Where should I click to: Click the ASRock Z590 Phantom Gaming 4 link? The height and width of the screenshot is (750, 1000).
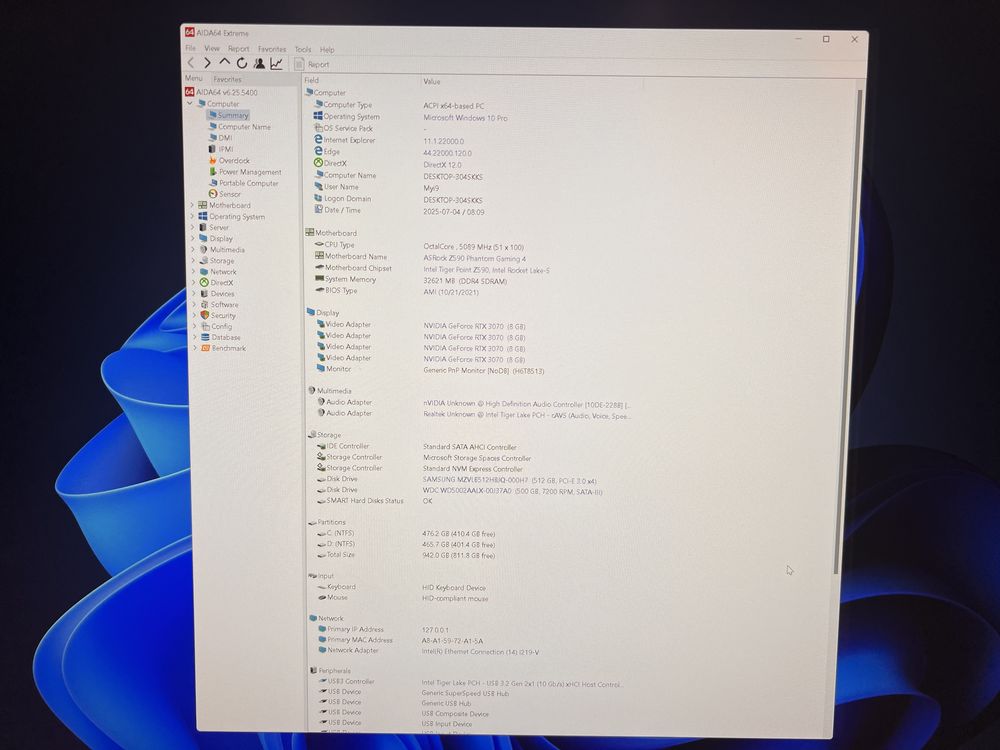474,258
